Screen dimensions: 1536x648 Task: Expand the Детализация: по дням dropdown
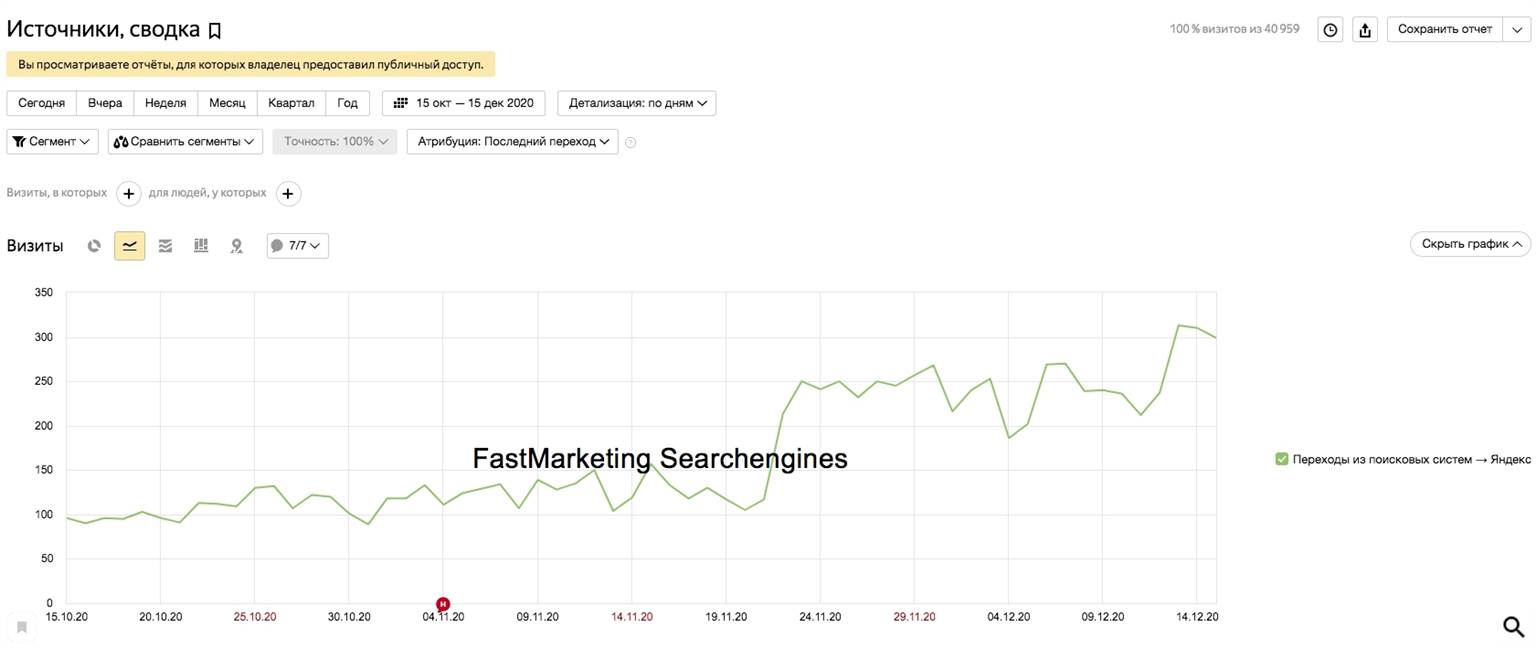tap(636, 103)
